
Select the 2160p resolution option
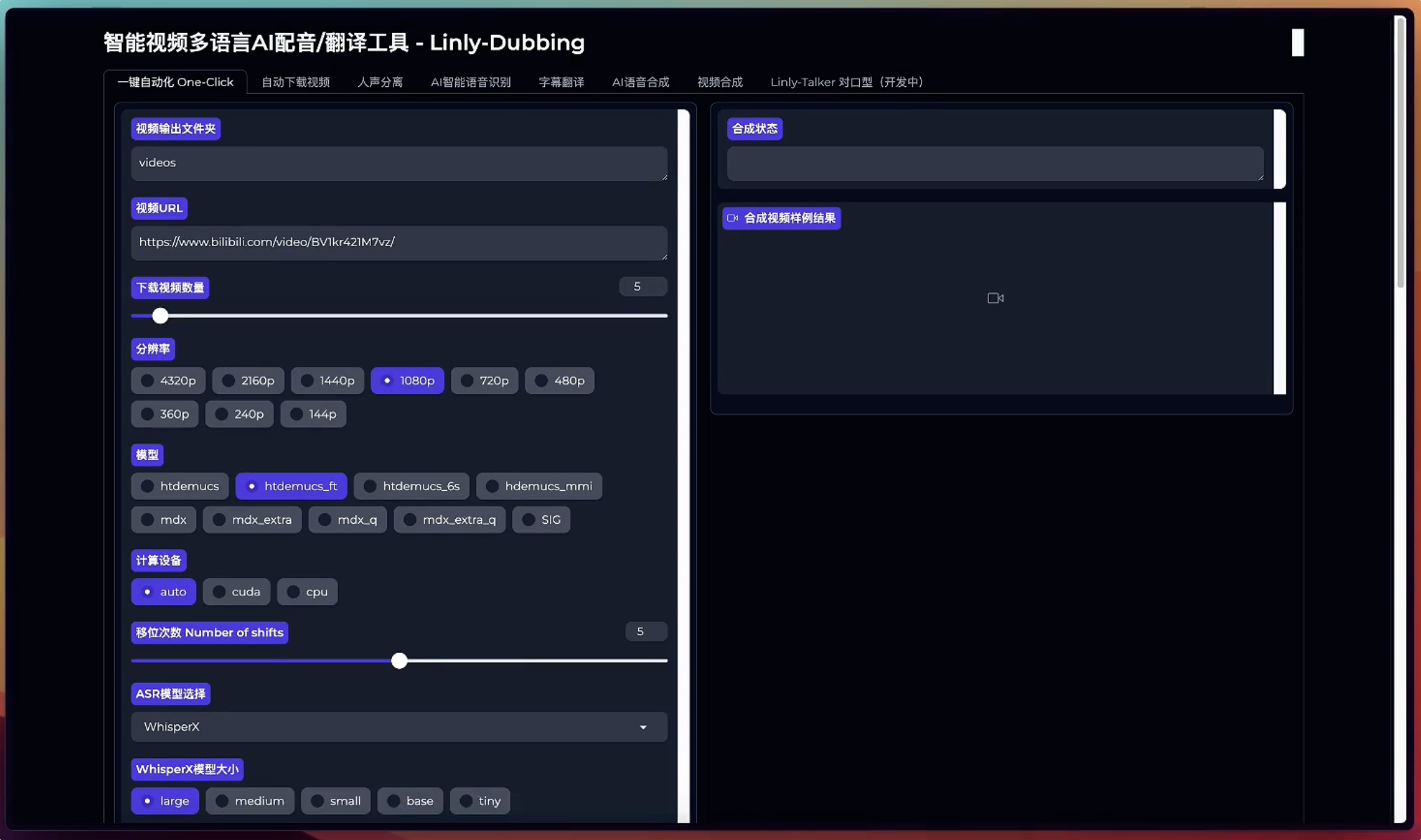tap(248, 381)
